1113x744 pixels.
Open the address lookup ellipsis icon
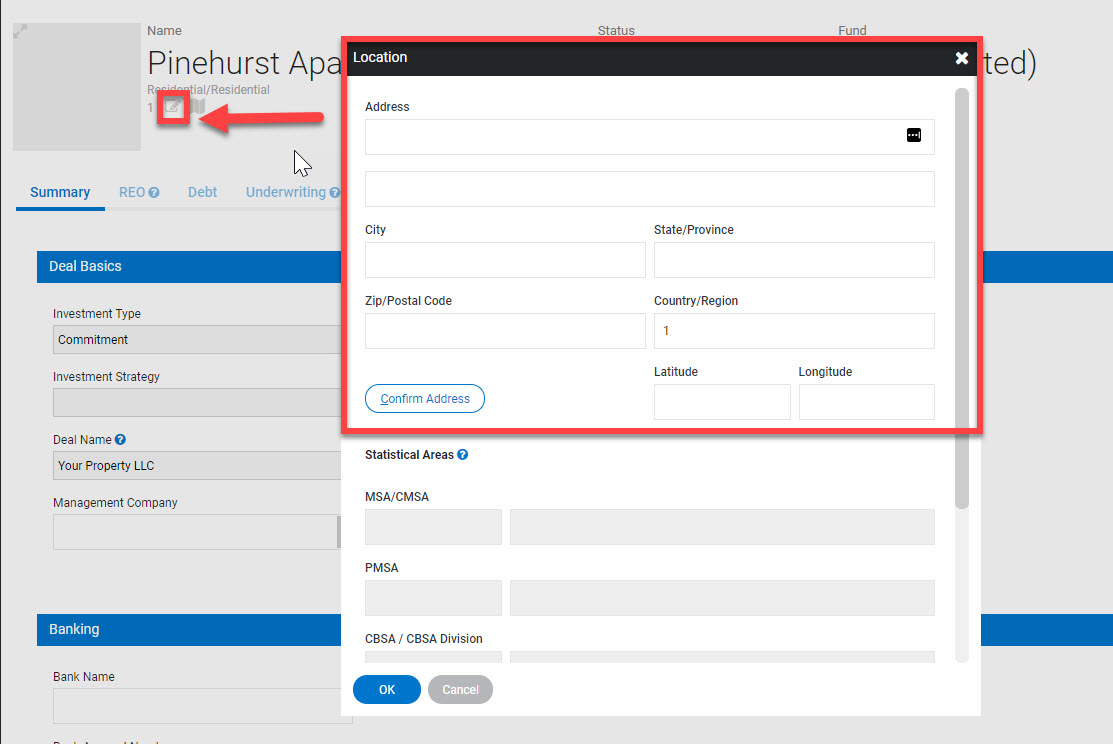click(x=913, y=135)
